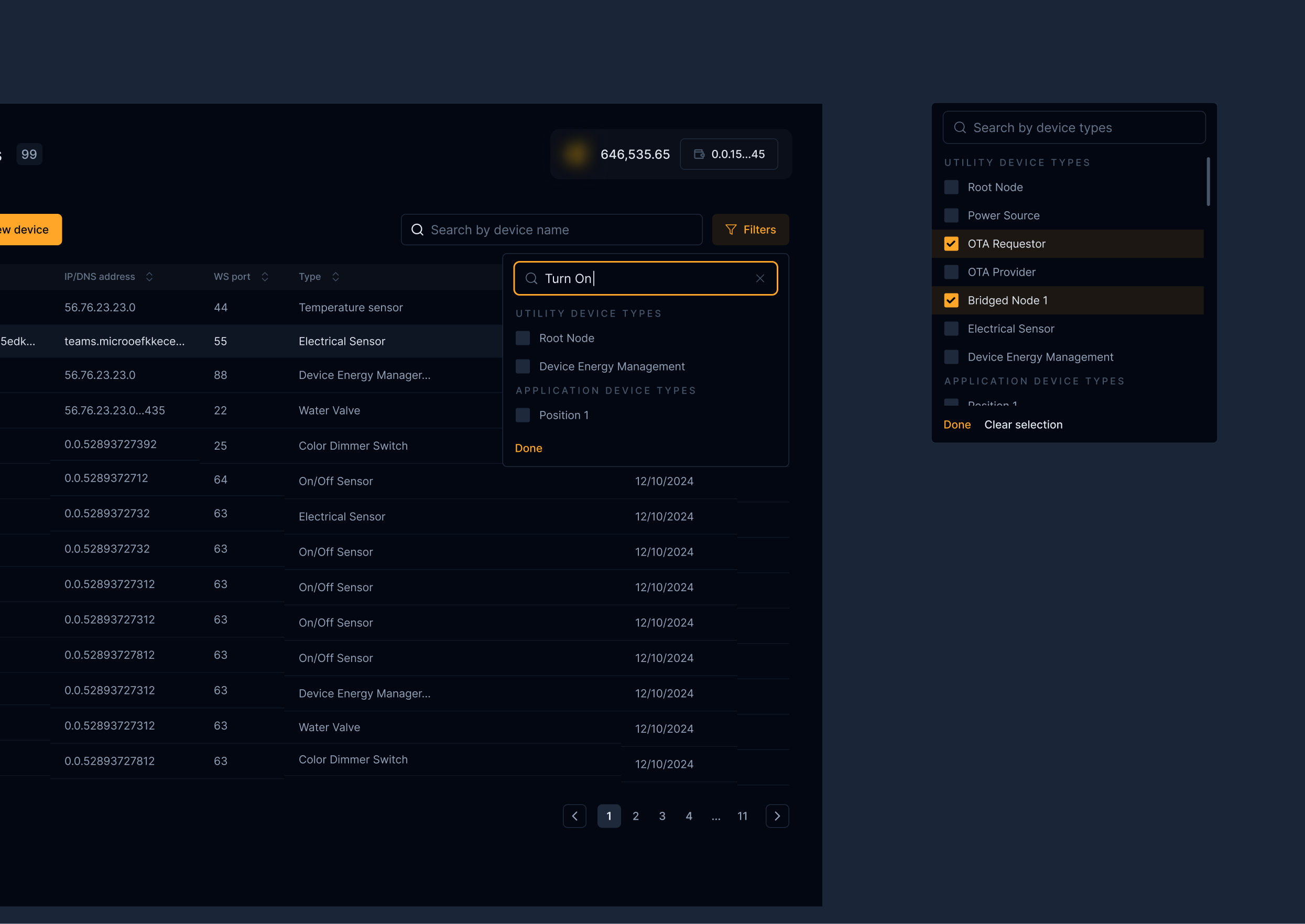Check Device Energy Management in right panel

pos(951,357)
